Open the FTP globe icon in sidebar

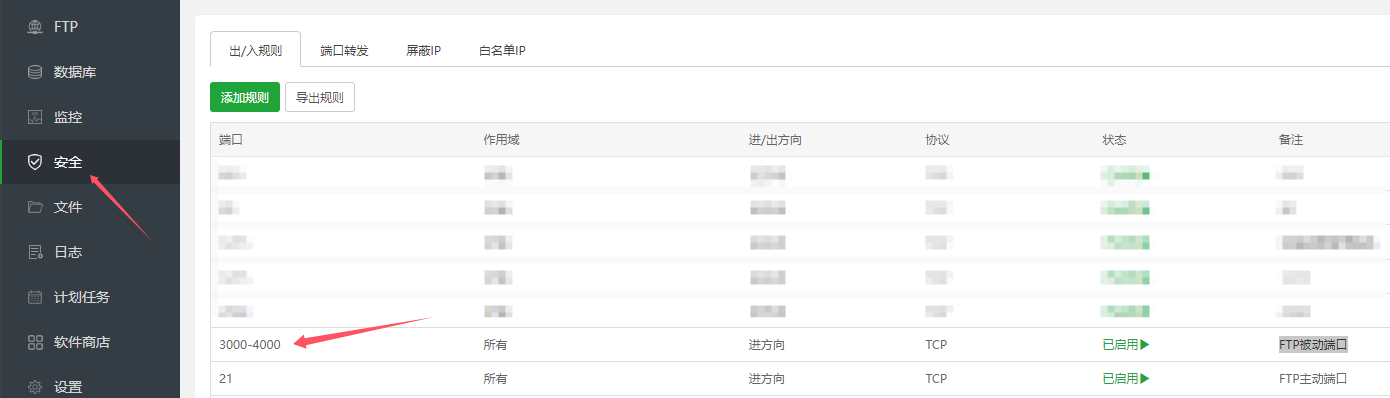pos(35,27)
